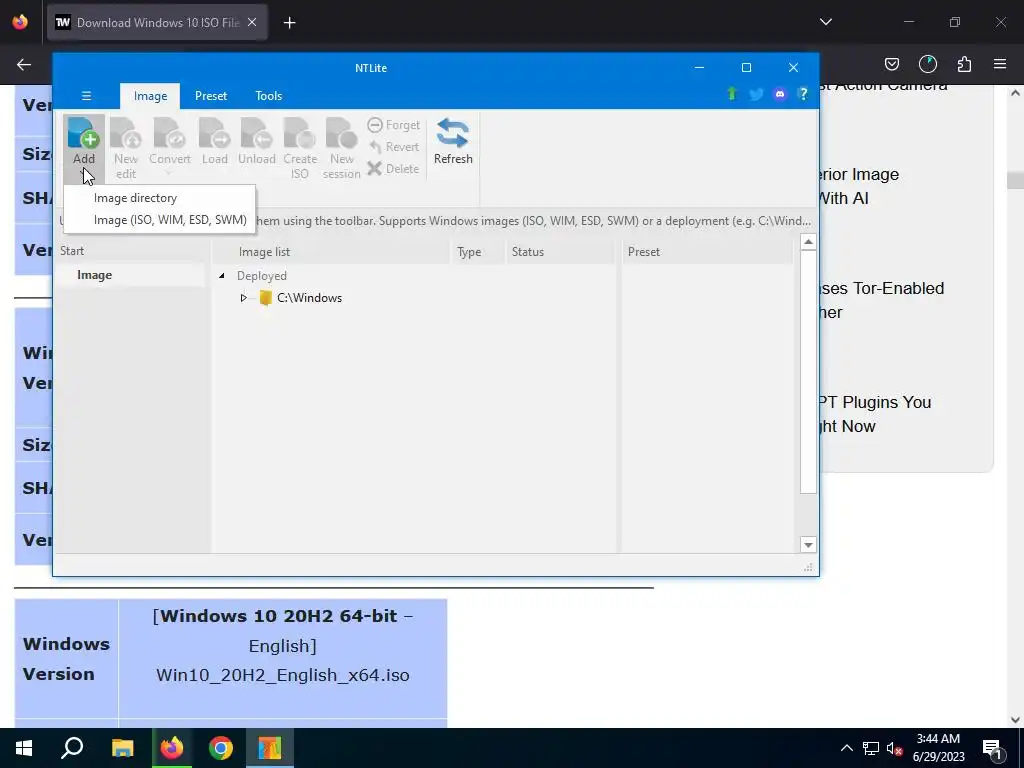1024x768 pixels.
Task: Click the network tray icon
Action: click(x=871, y=748)
